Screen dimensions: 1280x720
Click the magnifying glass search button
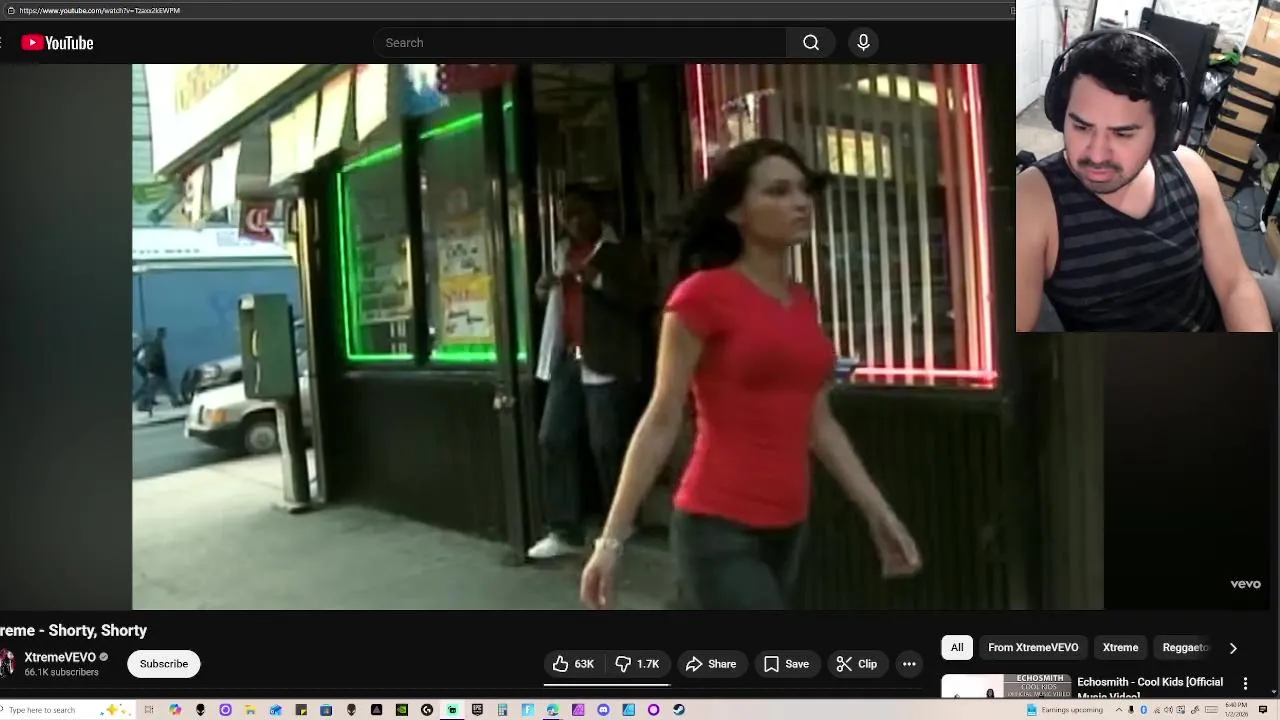(811, 43)
